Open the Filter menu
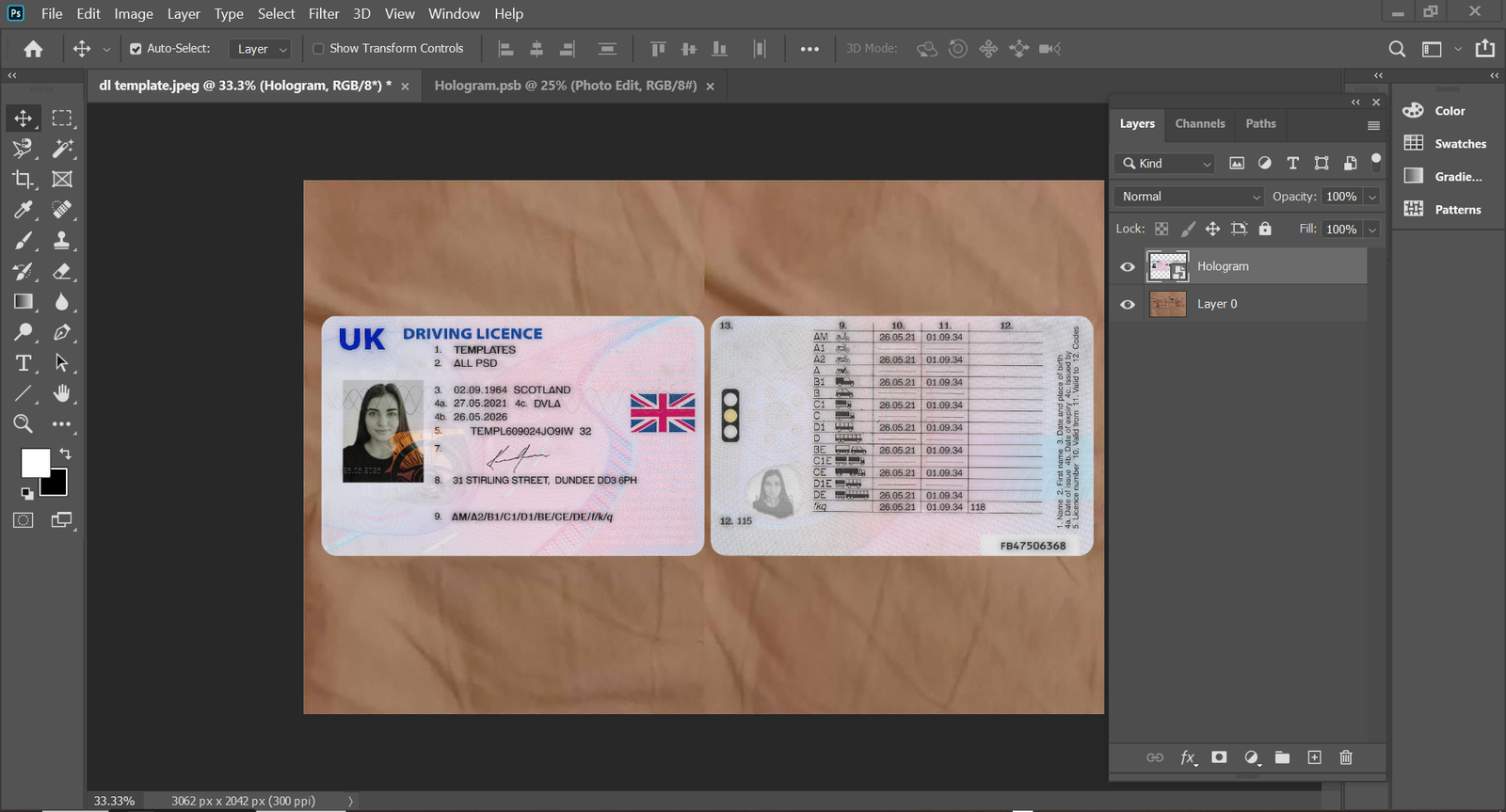This screenshot has width=1506, height=812. pos(324,14)
